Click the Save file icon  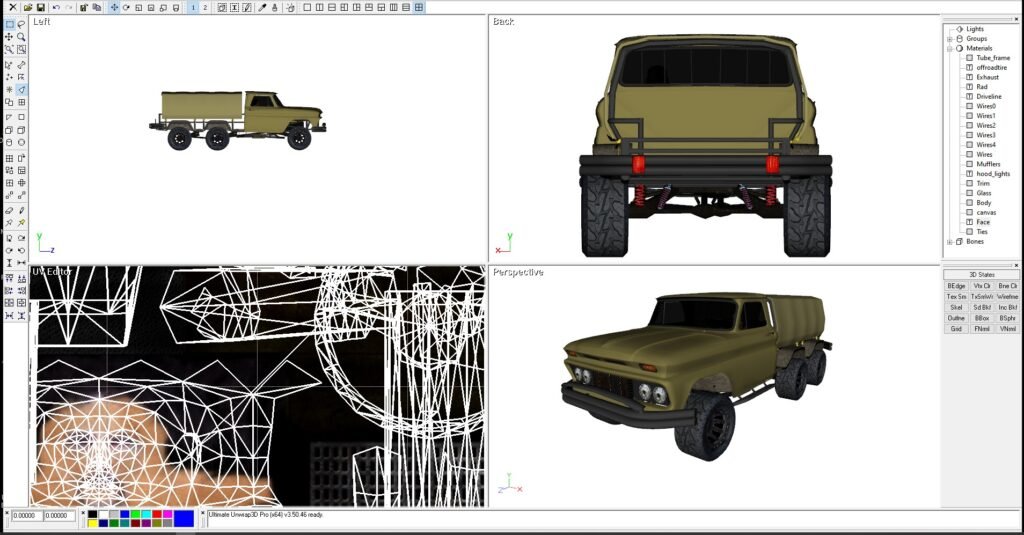click(x=41, y=7)
